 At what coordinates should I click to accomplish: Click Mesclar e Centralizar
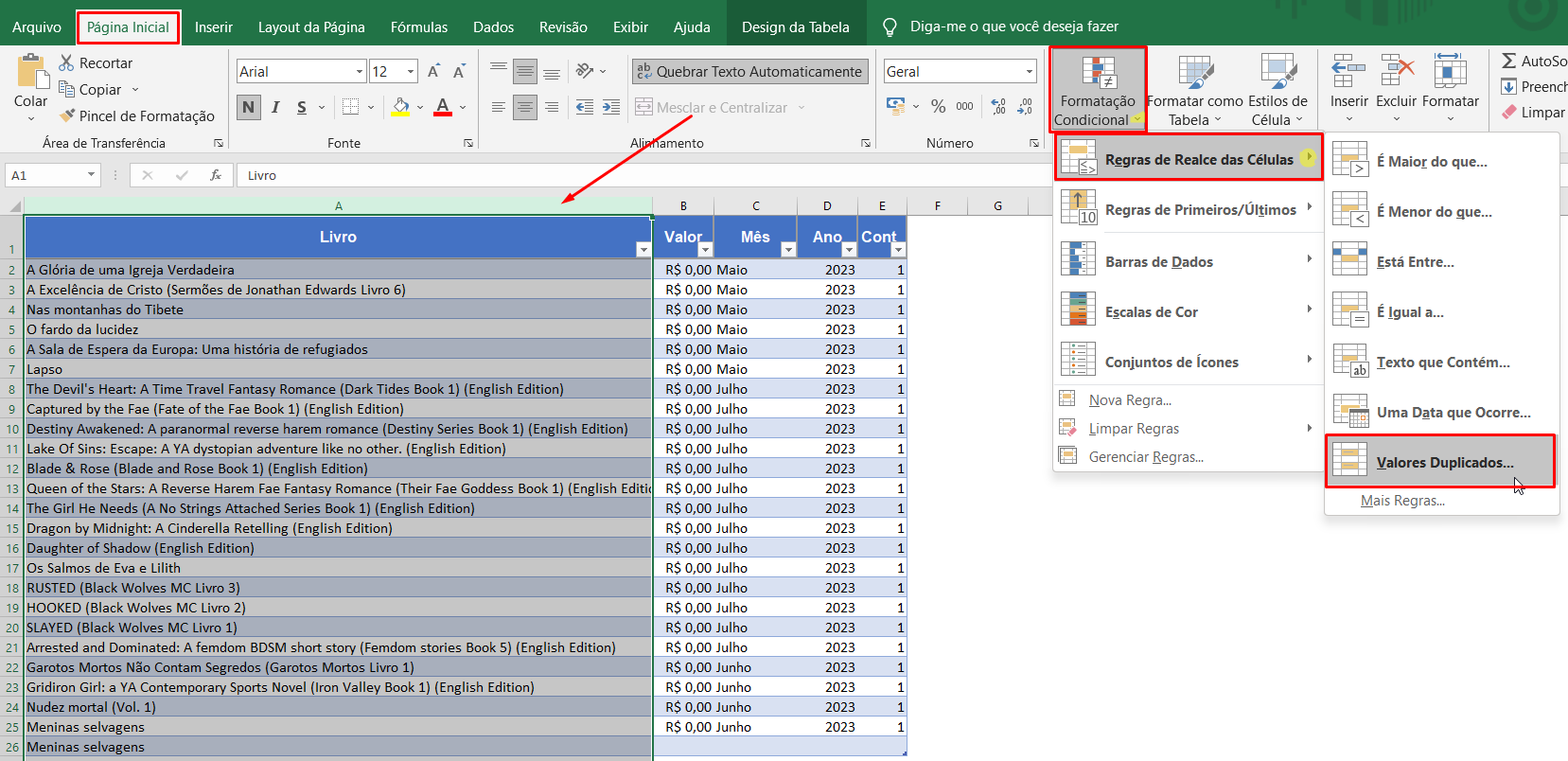(x=712, y=107)
